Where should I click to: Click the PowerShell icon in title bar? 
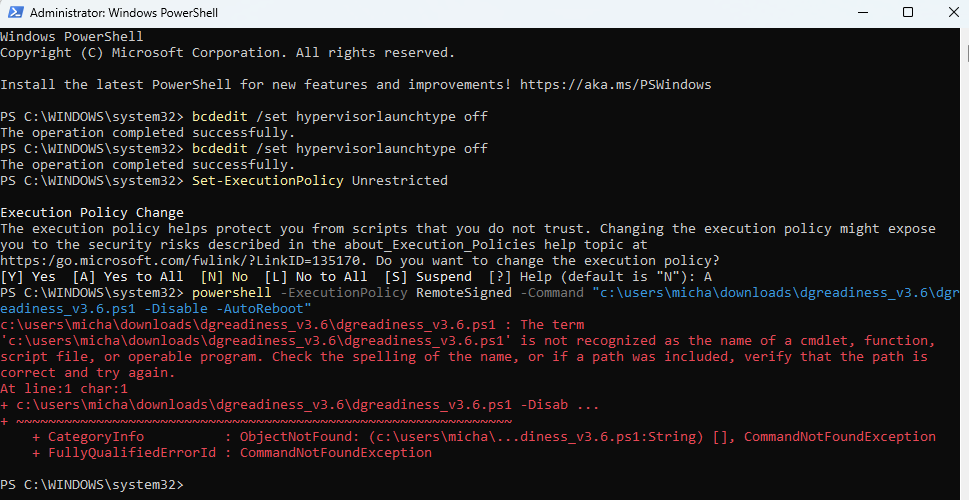16,12
